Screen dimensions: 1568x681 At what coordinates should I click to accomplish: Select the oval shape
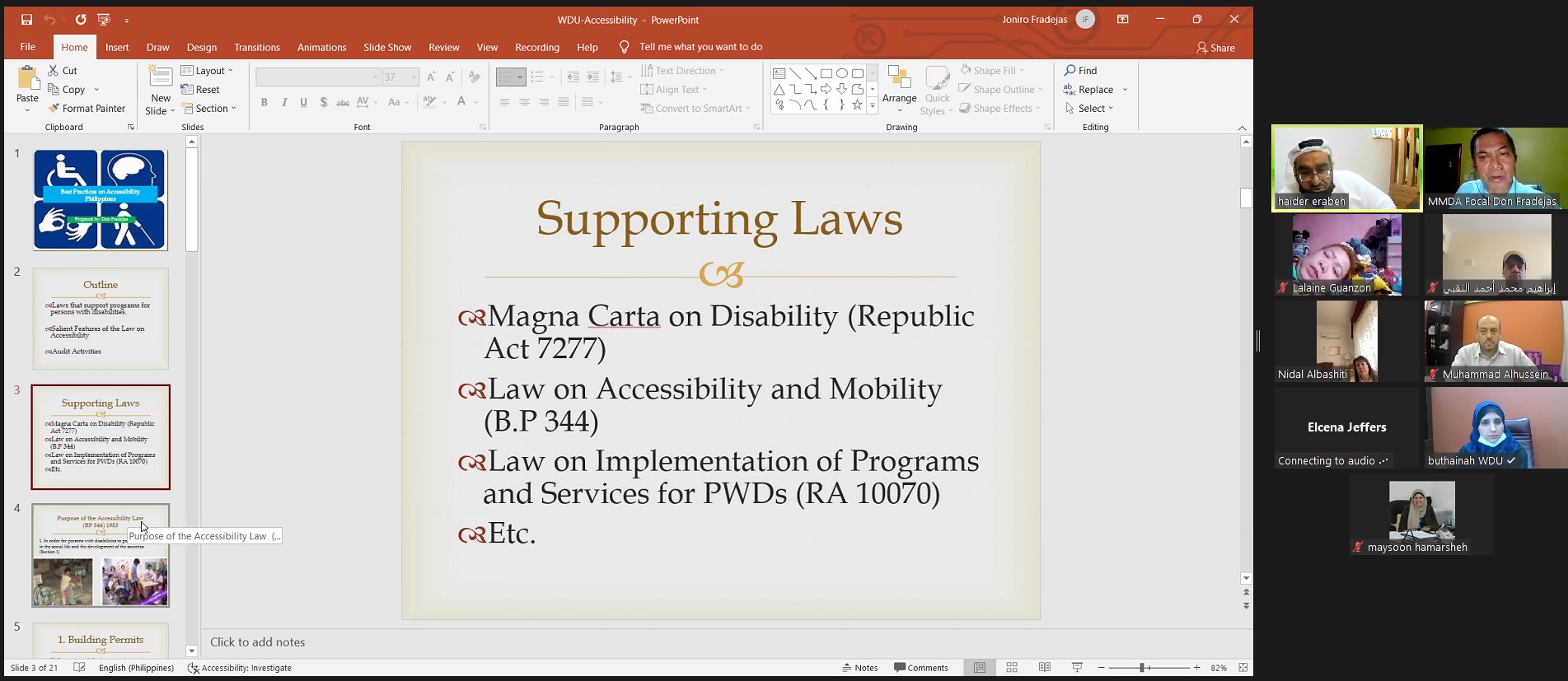coord(842,73)
